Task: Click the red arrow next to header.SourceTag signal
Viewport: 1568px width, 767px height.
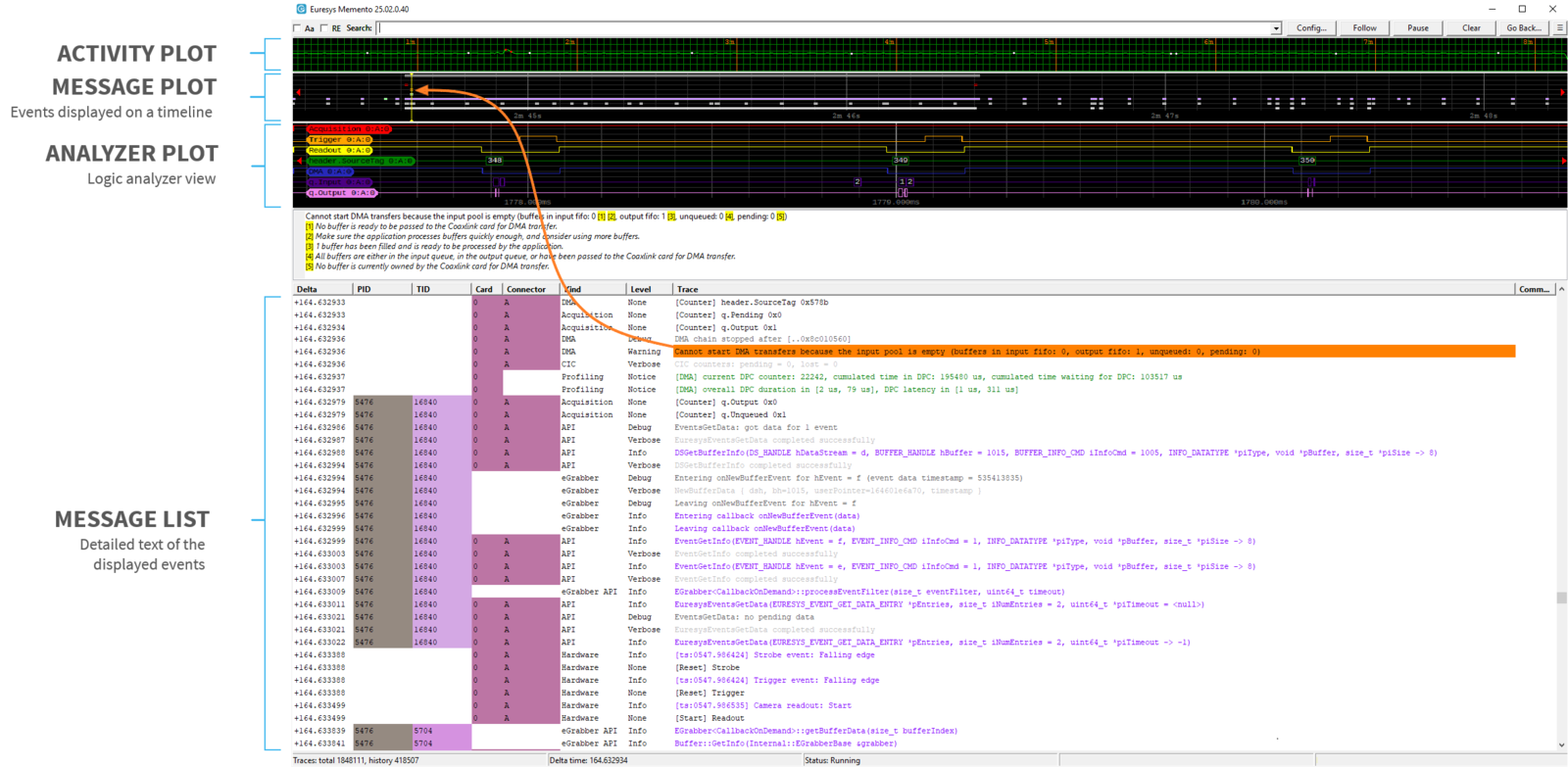Action: click(298, 162)
